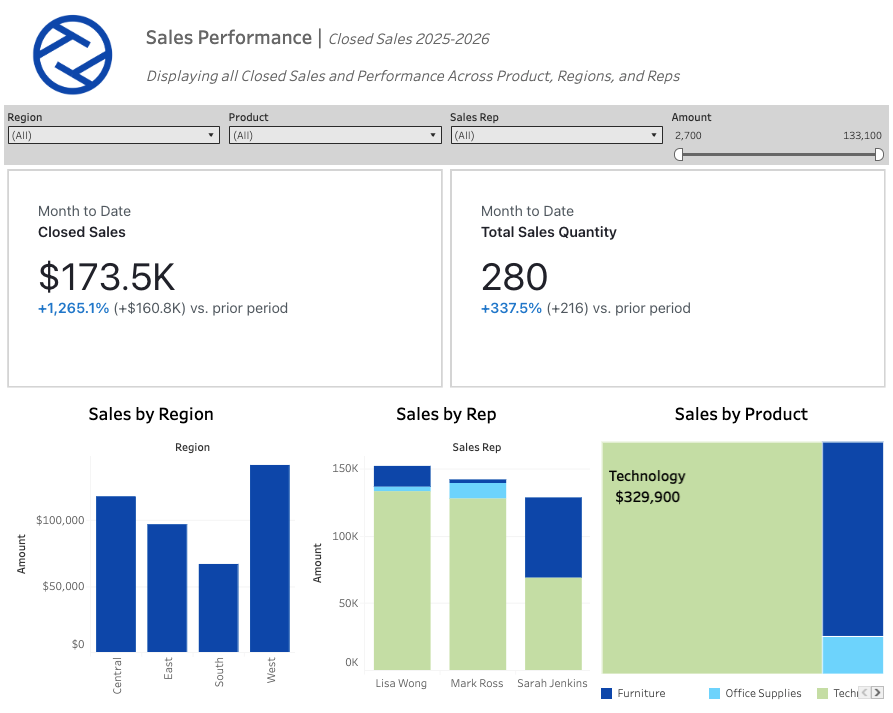This screenshot has width=893, height=713.
Task: Open the Product filter dropdown
Action: (434, 134)
